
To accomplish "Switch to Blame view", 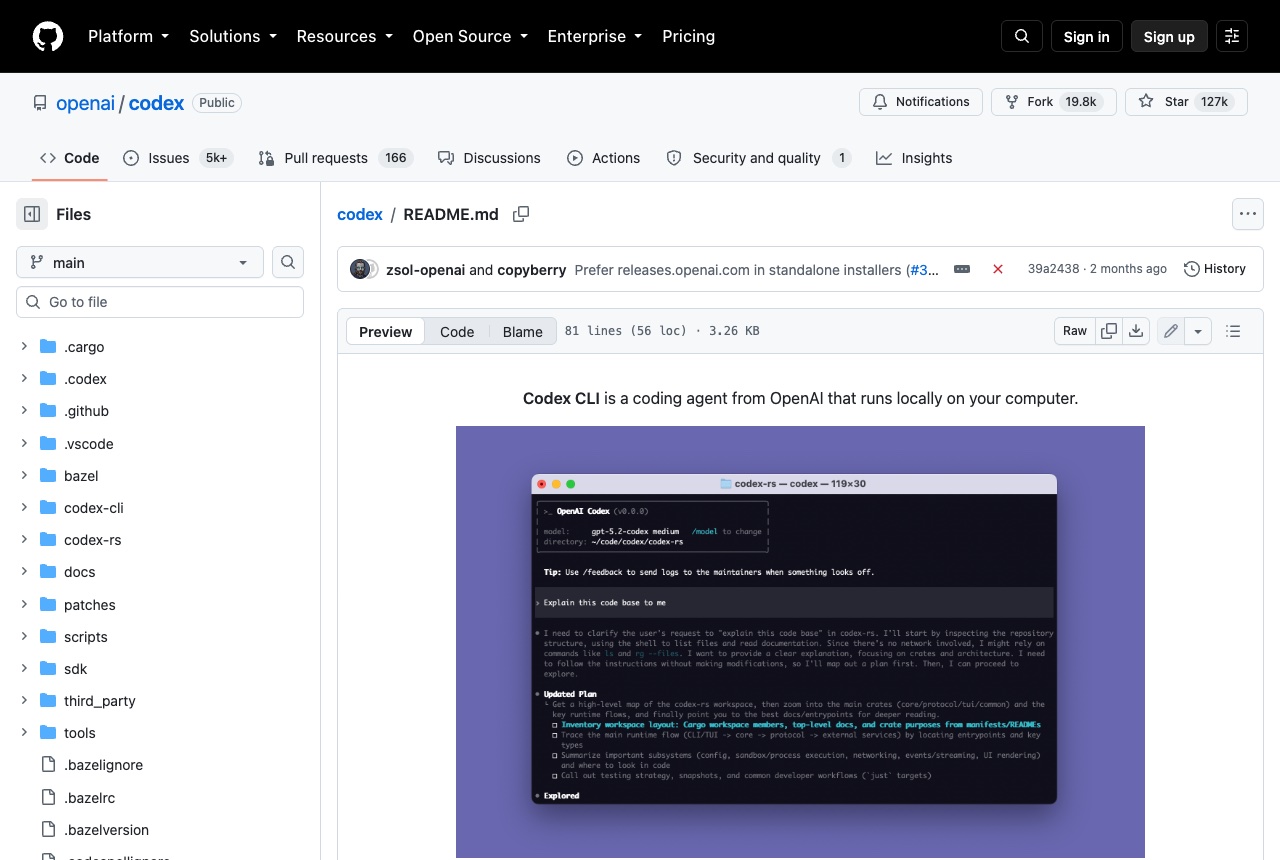I will coord(522,332).
